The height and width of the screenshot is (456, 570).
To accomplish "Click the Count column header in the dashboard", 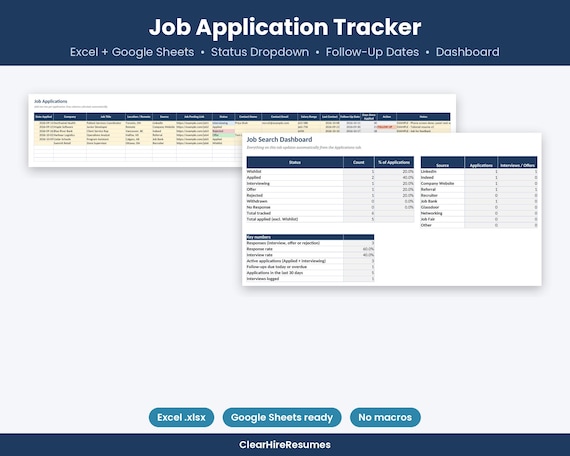I will click(358, 162).
